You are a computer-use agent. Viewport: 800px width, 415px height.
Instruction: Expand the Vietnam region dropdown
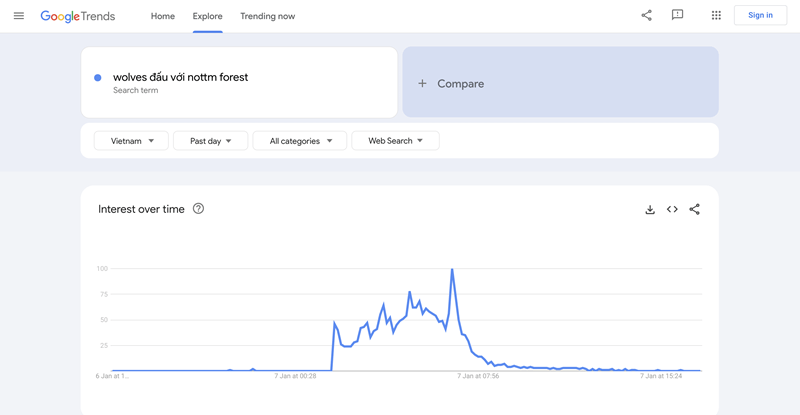[131, 141]
